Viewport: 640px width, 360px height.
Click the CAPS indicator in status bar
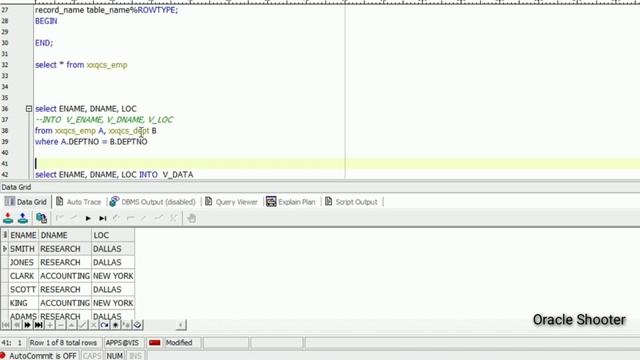coord(92,356)
